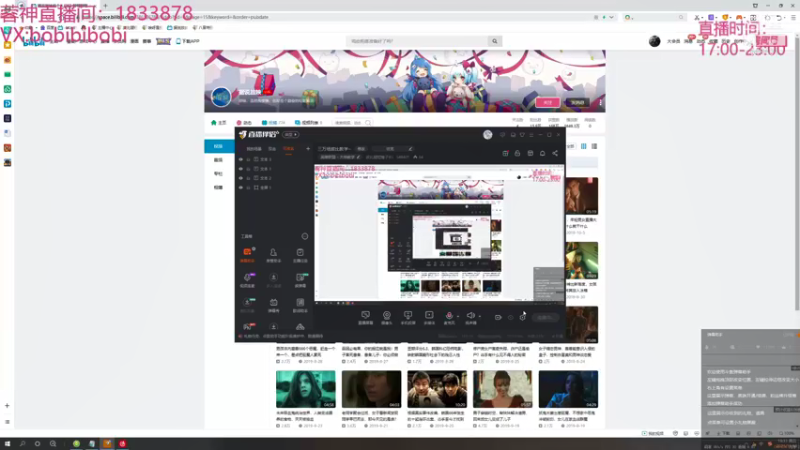Image resolution: width=800 pixels, height=450 pixels.
Task: Click share icon in preview toolbar
Action: [x=555, y=154]
